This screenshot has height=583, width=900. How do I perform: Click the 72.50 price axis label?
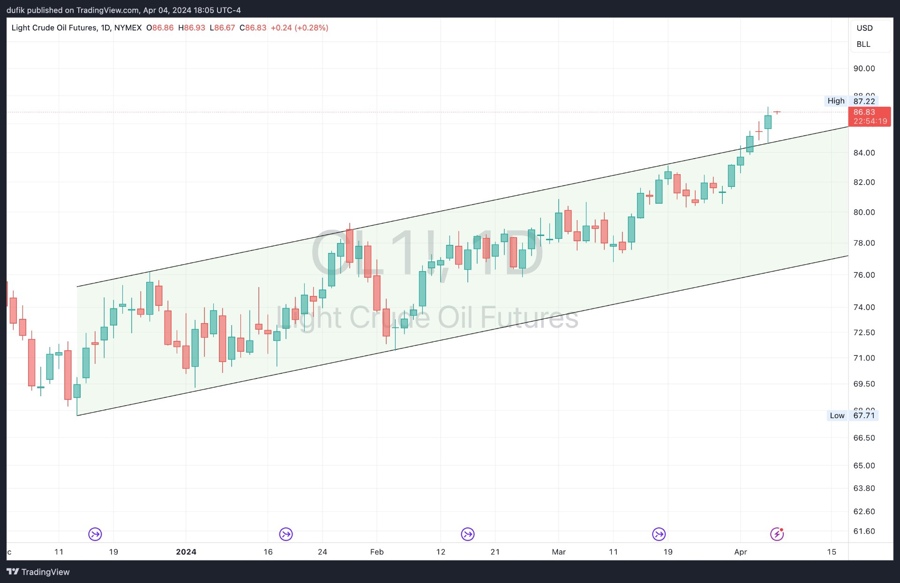click(864, 332)
